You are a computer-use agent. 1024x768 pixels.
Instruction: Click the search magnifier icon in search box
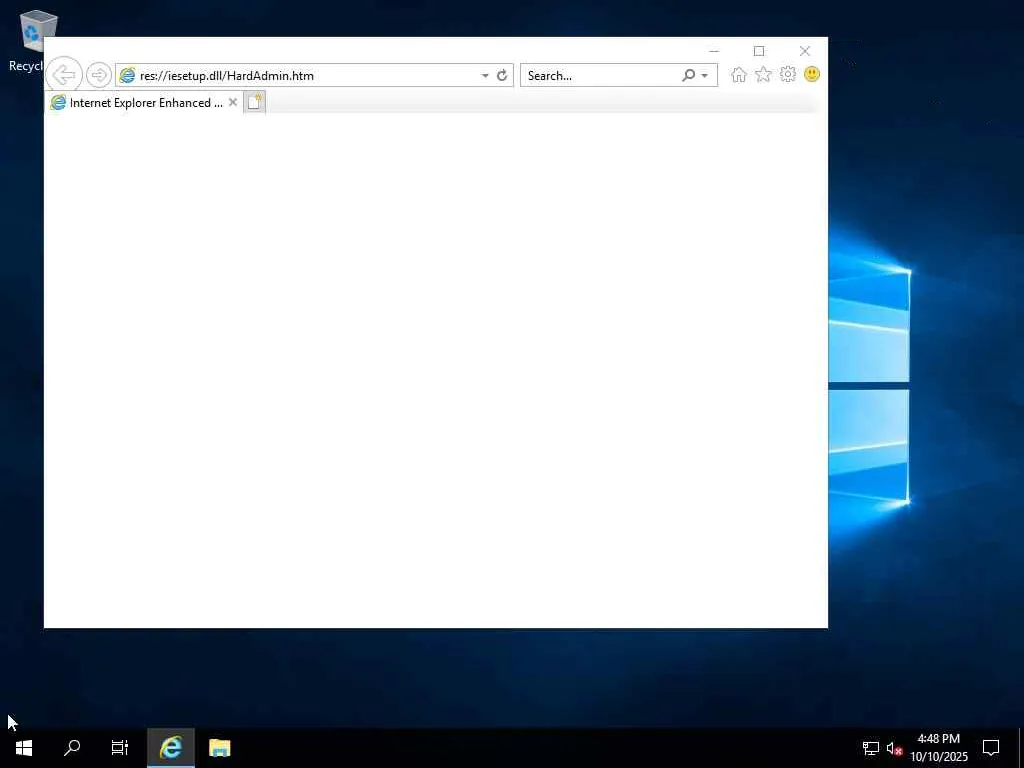click(688, 75)
